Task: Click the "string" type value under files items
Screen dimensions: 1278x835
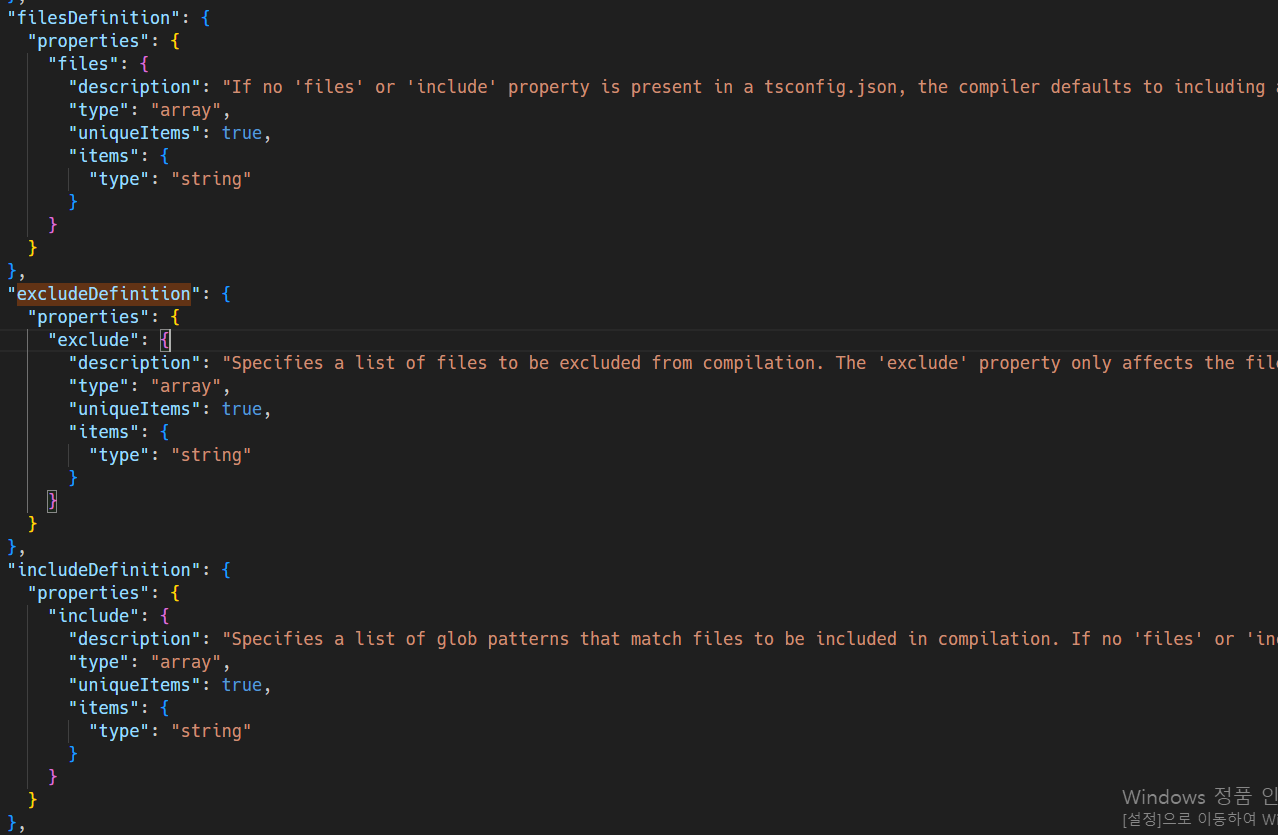Action: click(x=211, y=179)
